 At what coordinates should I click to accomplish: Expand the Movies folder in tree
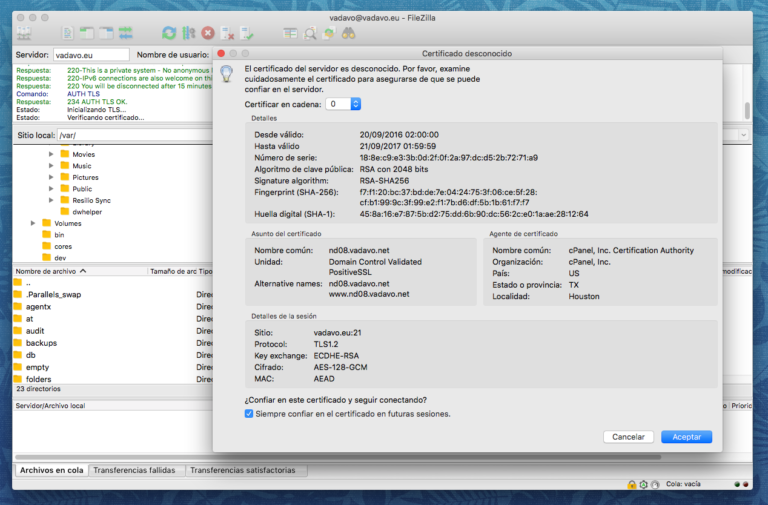coord(51,154)
